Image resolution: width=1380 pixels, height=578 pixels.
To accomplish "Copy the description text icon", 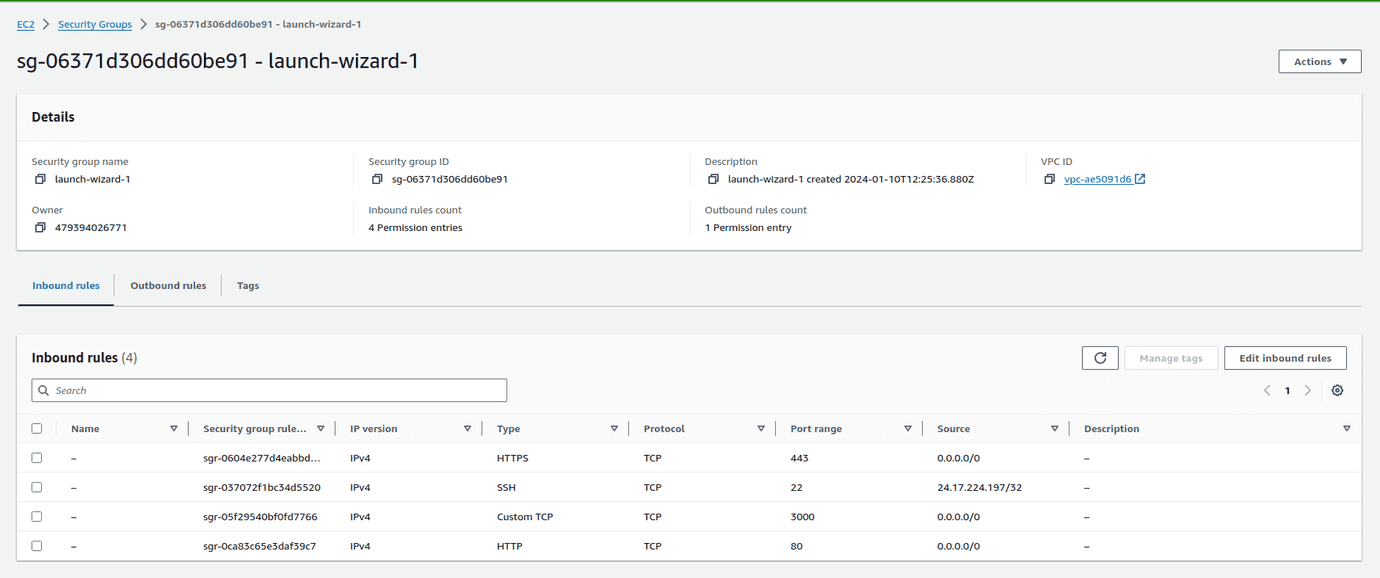I will click(x=713, y=179).
